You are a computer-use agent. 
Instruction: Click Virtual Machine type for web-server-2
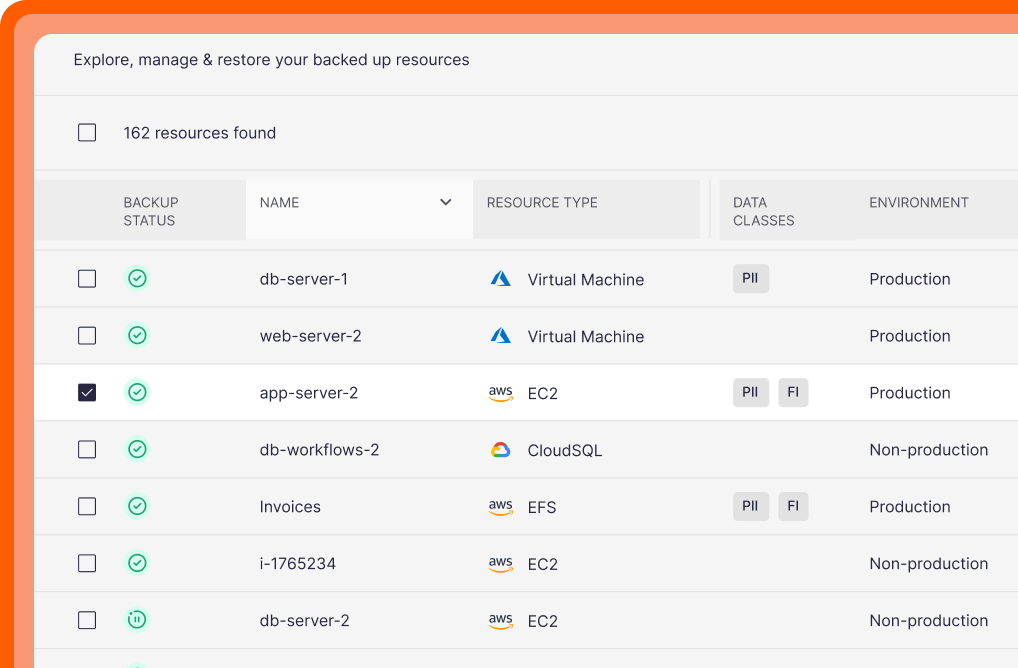coord(586,337)
